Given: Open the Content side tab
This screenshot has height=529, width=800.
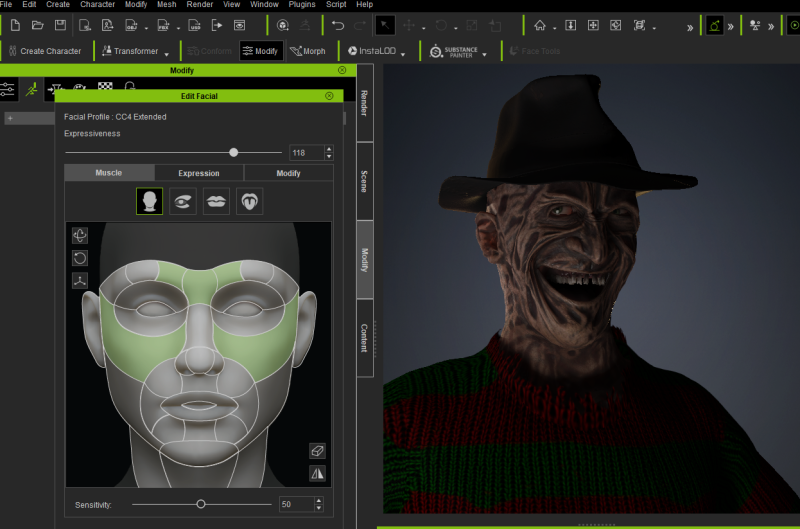Looking at the screenshot, I should click(x=364, y=338).
